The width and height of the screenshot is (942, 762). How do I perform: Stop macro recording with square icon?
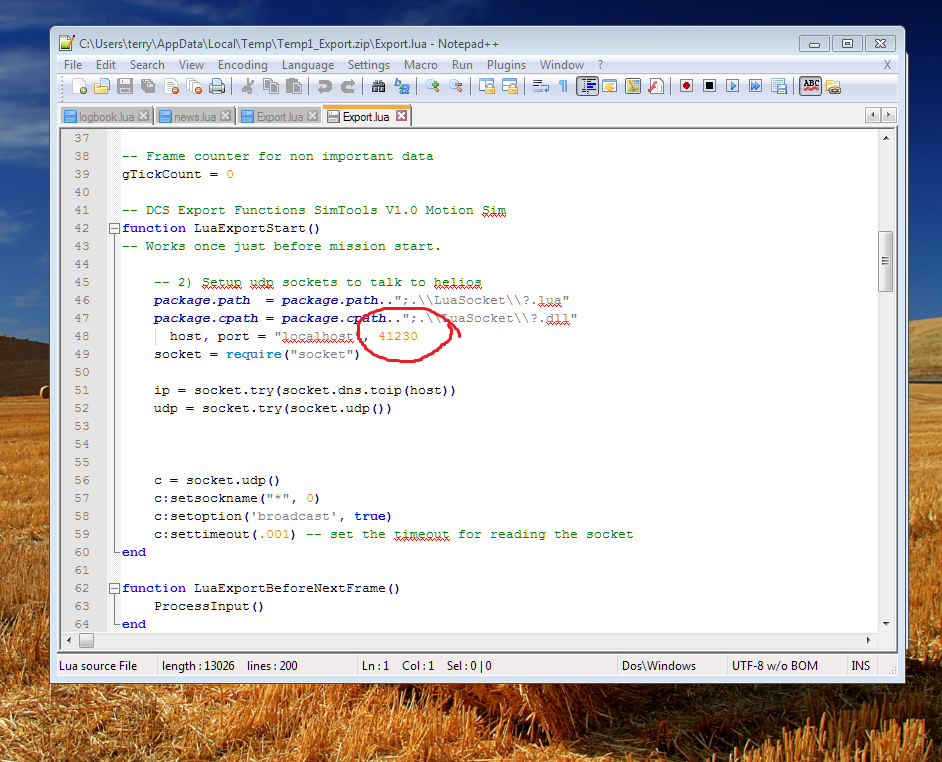710,87
